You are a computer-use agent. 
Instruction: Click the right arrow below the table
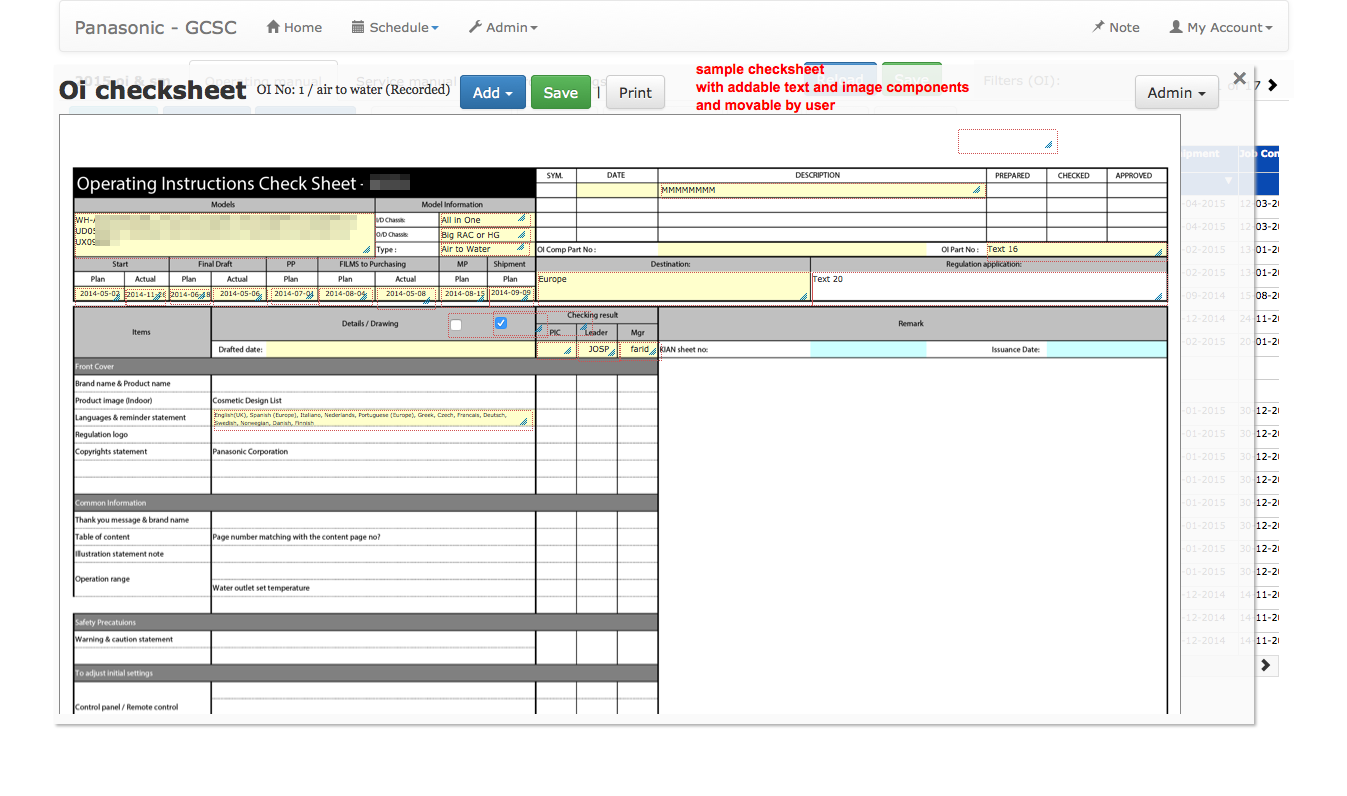coord(1266,665)
